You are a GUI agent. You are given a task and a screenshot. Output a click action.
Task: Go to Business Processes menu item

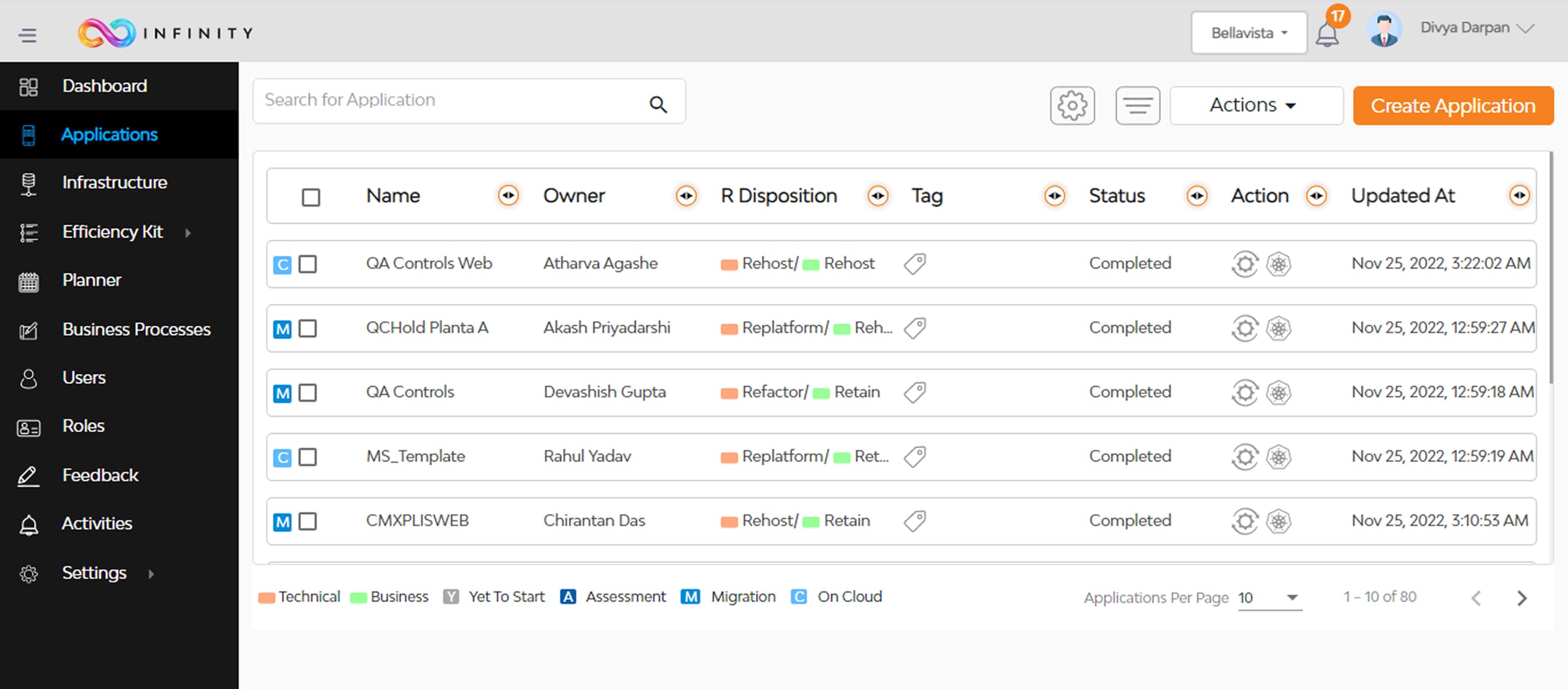tap(136, 329)
